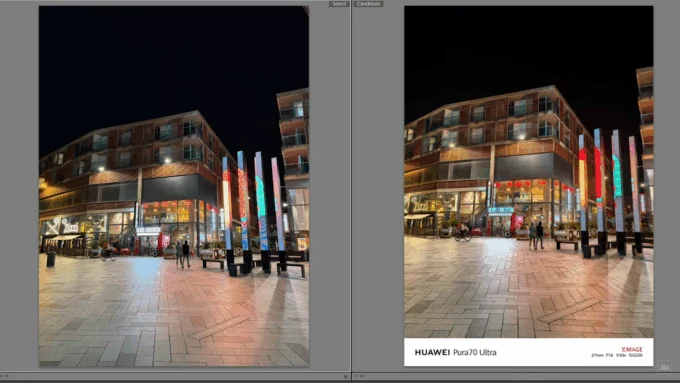The height and width of the screenshot is (383, 680).
Task: Click badge icon at Candidate bottom-right corner
Action: click(x=664, y=366)
